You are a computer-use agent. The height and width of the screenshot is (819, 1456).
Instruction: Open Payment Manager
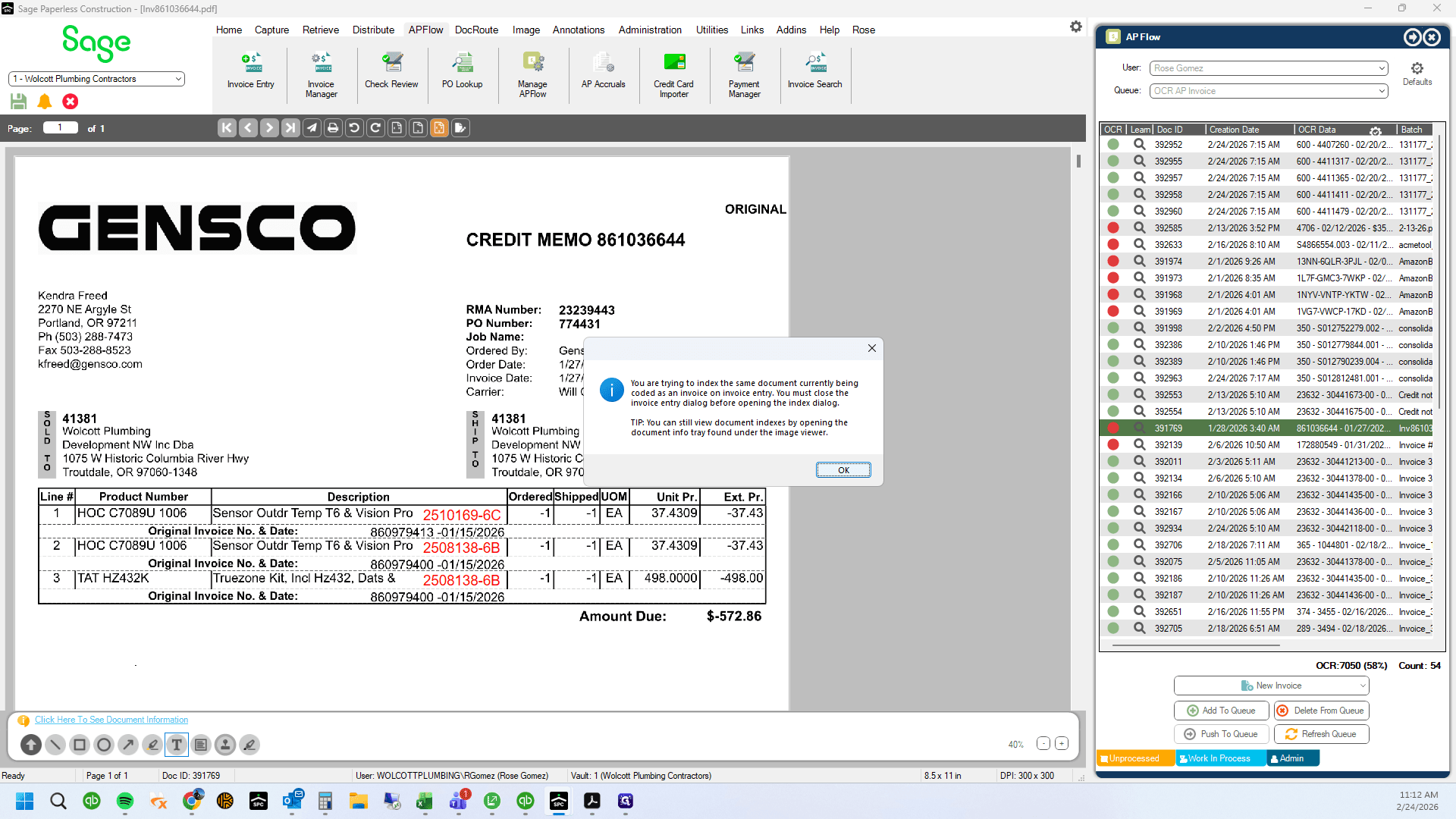click(744, 76)
